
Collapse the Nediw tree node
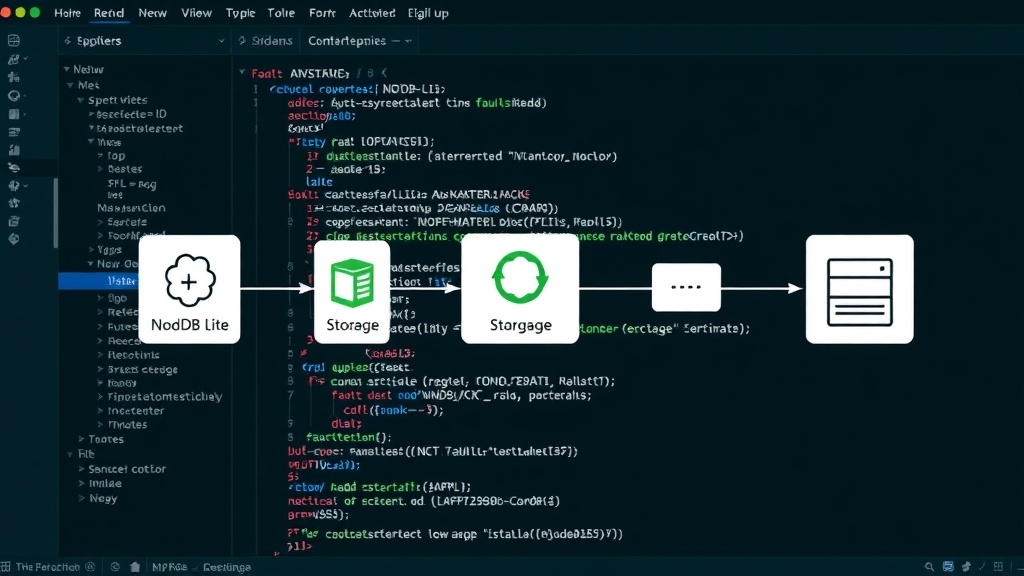tap(67, 69)
